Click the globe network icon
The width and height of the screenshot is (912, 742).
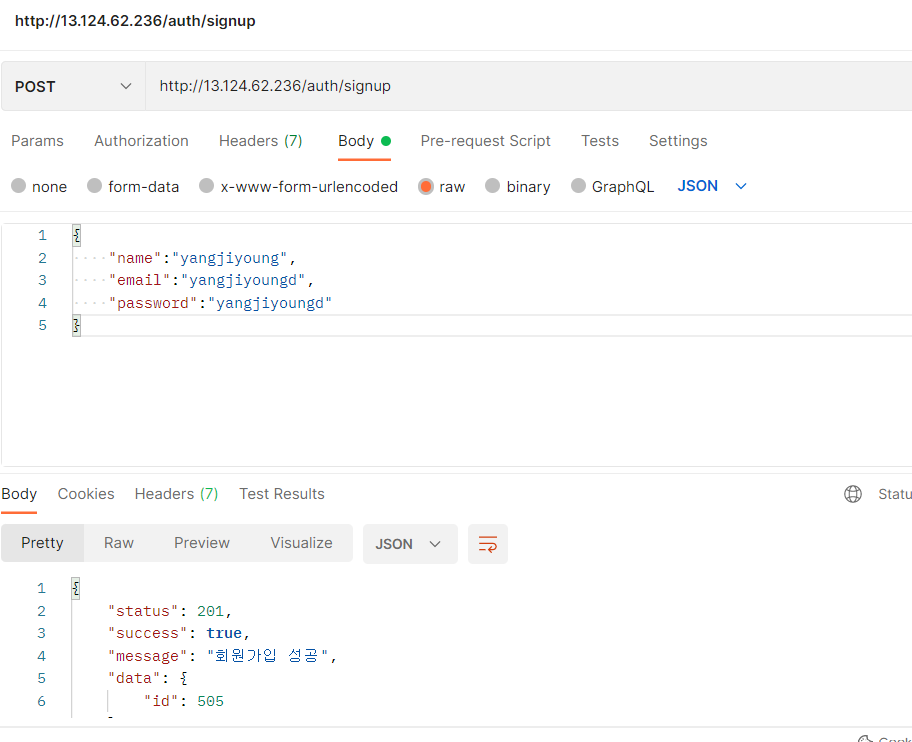pyautogui.click(x=853, y=494)
